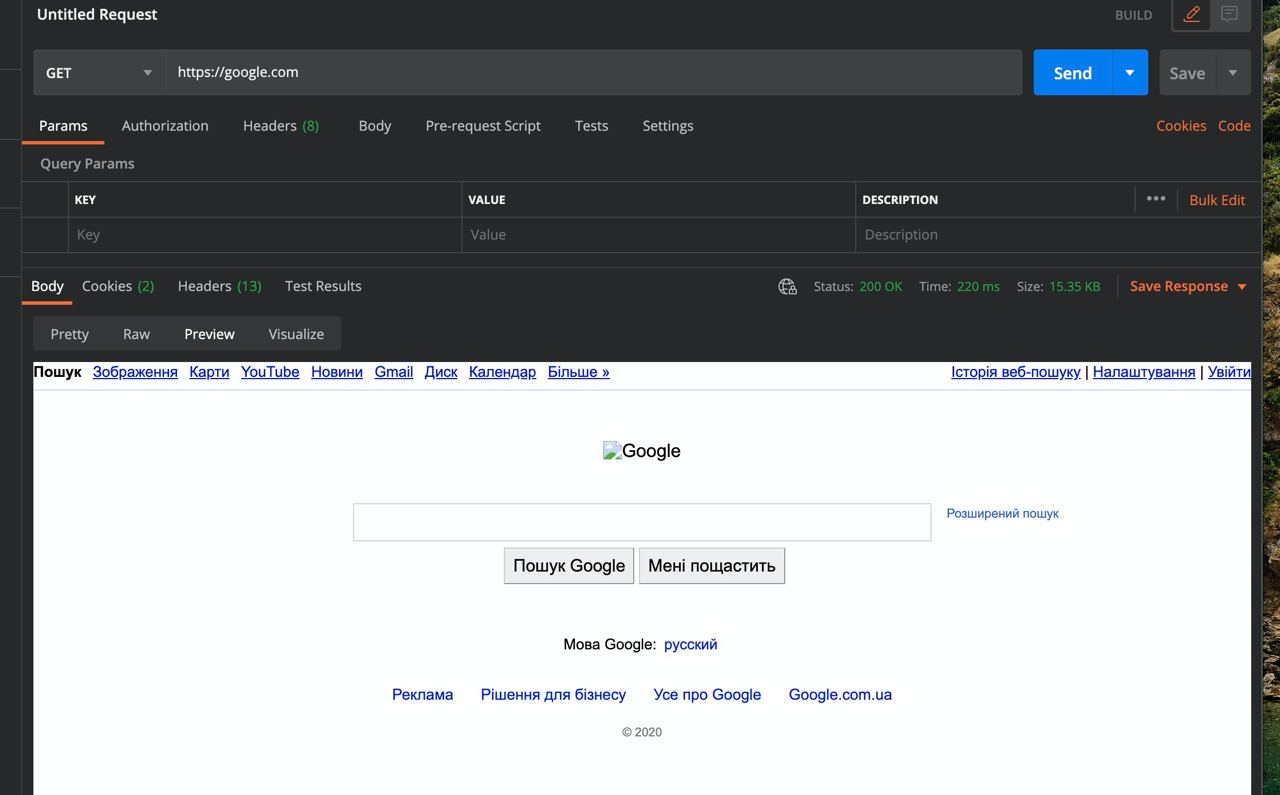
Task: Open the Pre-request Script tab
Action: [483, 126]
